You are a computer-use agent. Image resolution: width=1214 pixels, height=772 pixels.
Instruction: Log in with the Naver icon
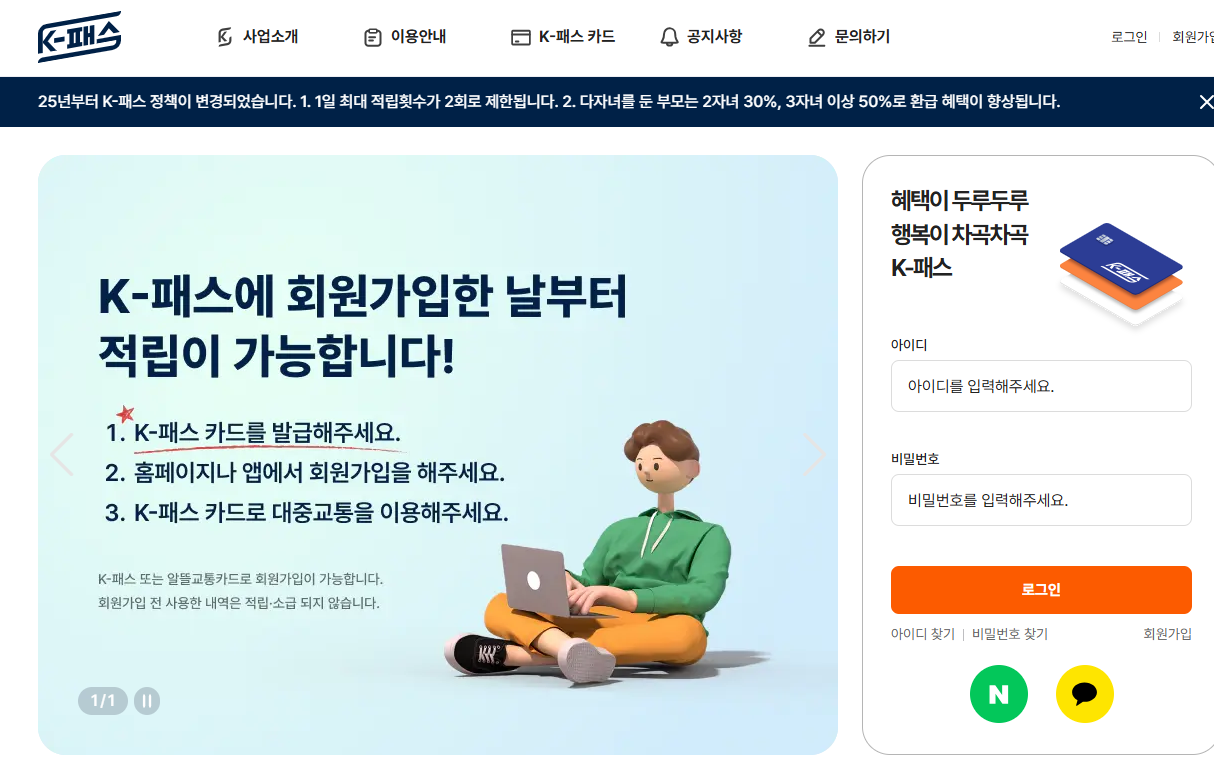(x=999, y=694)
